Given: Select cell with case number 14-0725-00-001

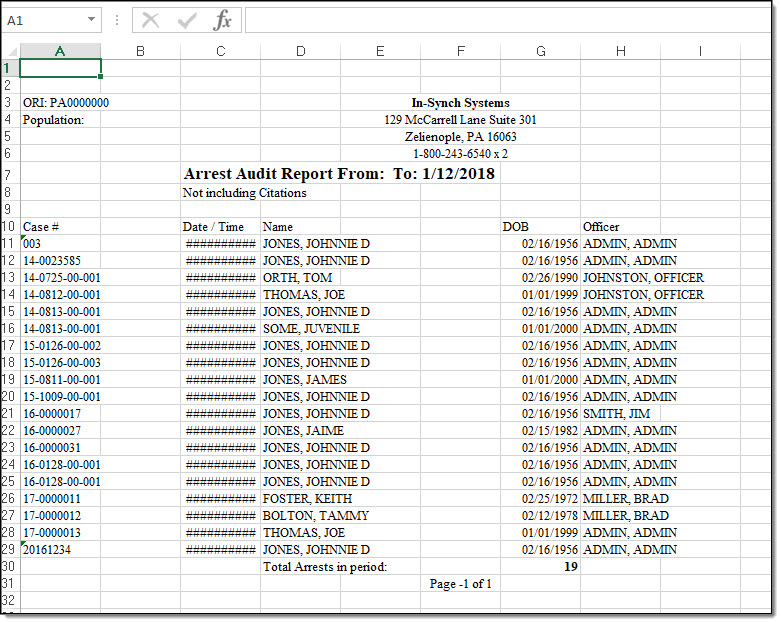Looking at the screenshot, I should coord(62,278).
